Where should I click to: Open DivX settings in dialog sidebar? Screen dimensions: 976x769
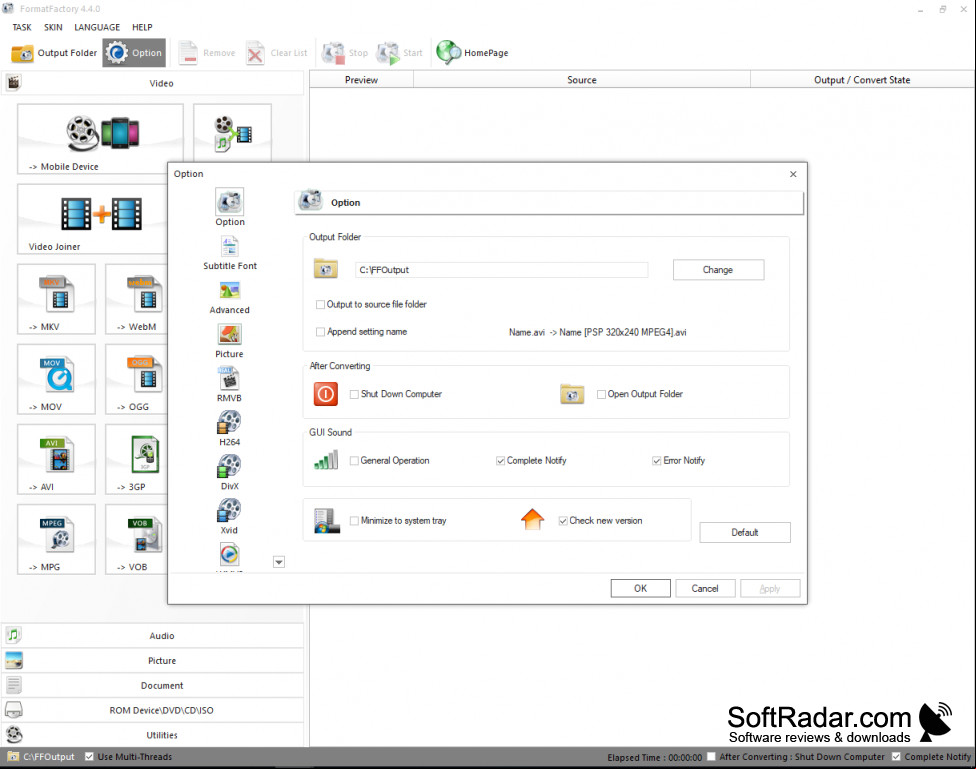click(x=230, y=473)
